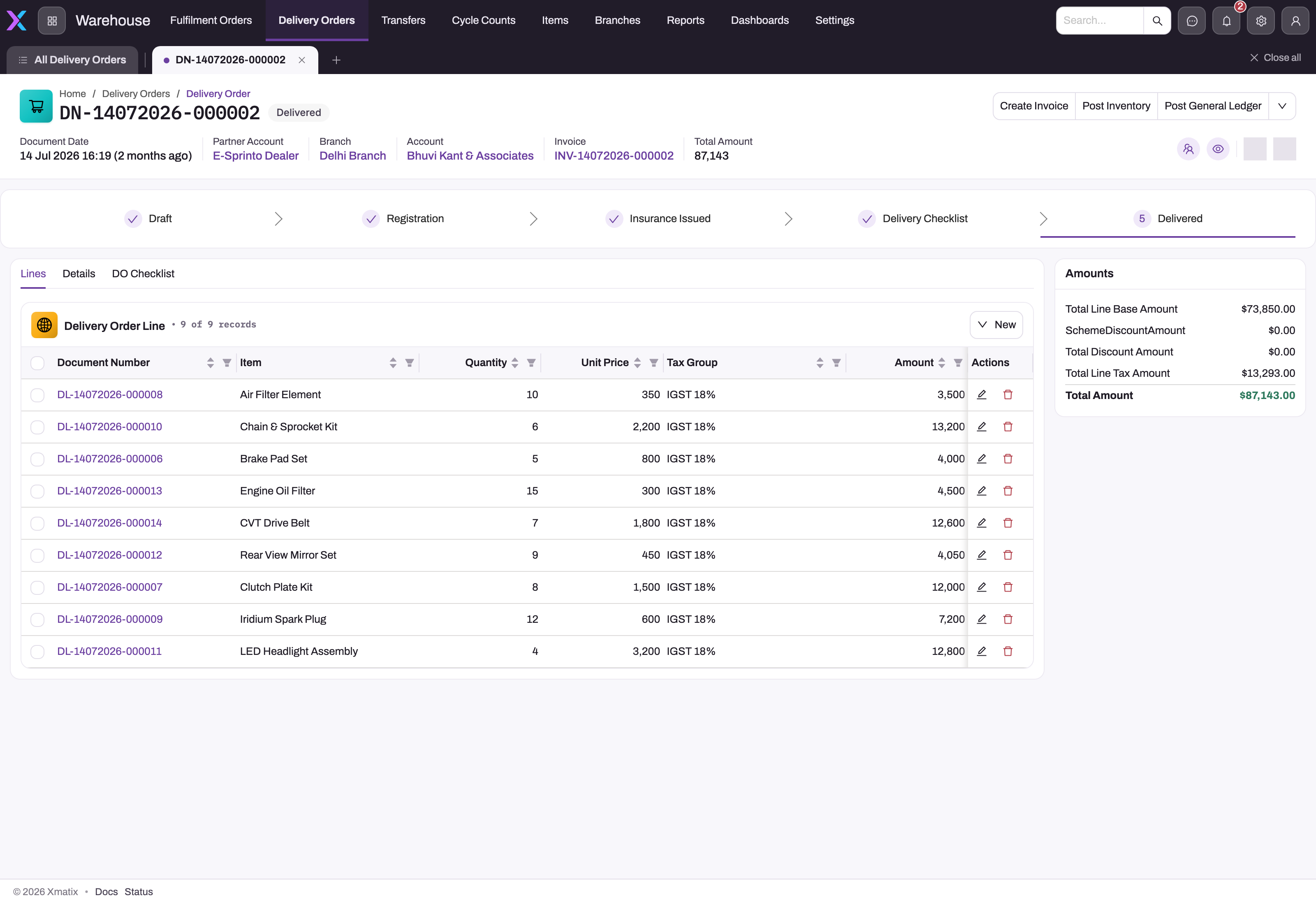This screenshot has height=905, width=1316.
Task: Click the delivery order cart icon
Action: [36, 106]
